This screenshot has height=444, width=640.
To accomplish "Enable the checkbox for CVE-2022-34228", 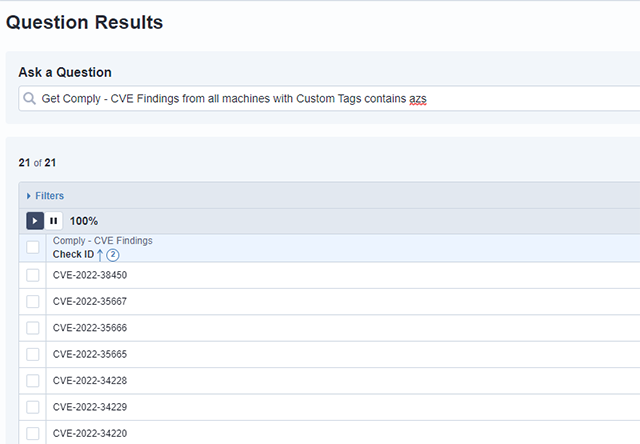I will pos(33,381).
